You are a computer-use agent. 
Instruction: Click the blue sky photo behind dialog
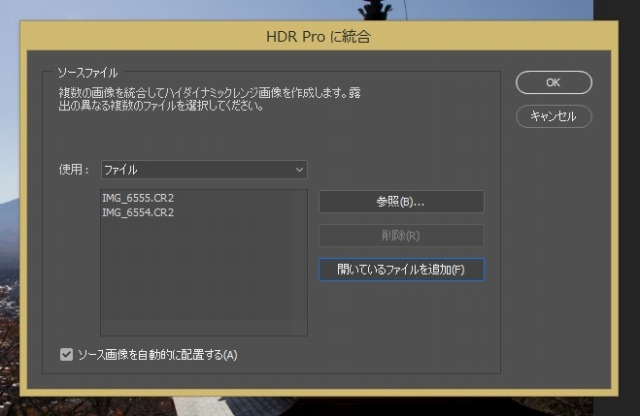(10, 120)
